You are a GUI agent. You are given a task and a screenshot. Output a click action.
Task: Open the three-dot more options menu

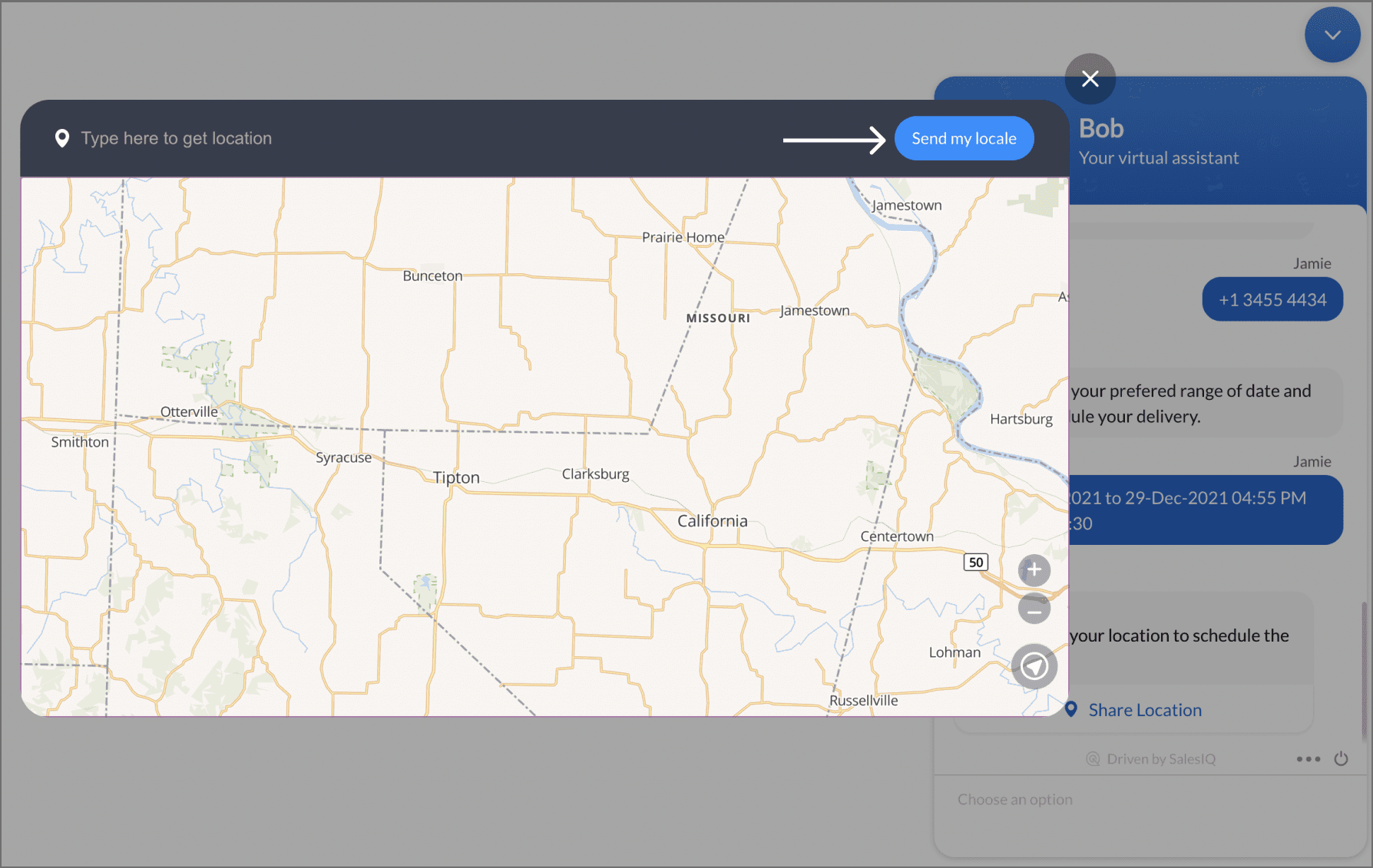coord(1308,759)
